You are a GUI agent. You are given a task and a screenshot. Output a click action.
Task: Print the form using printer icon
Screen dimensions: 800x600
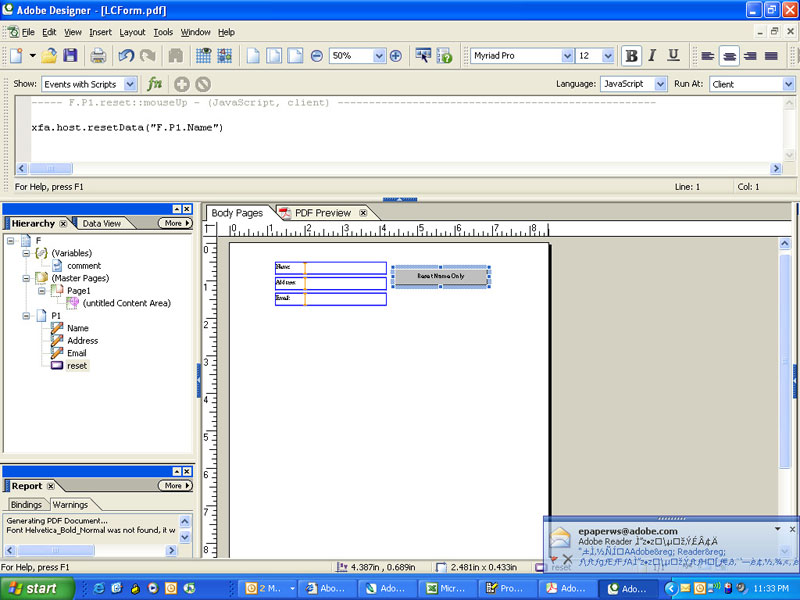(98, 56)
